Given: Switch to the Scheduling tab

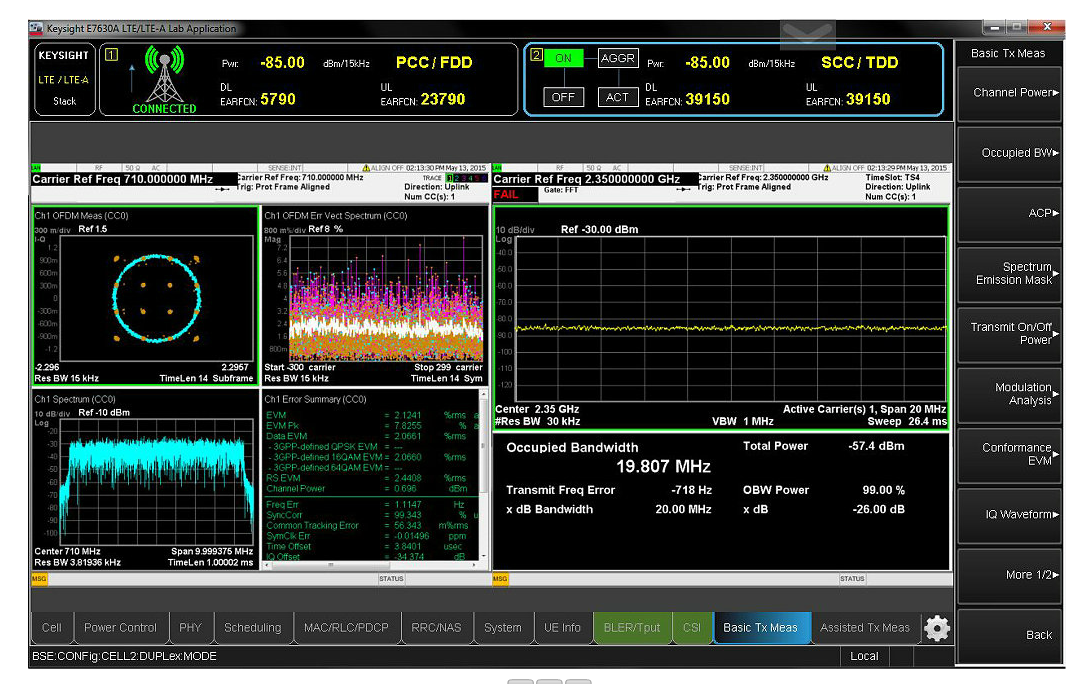Looking at the screenshot, I should (253, 628).
